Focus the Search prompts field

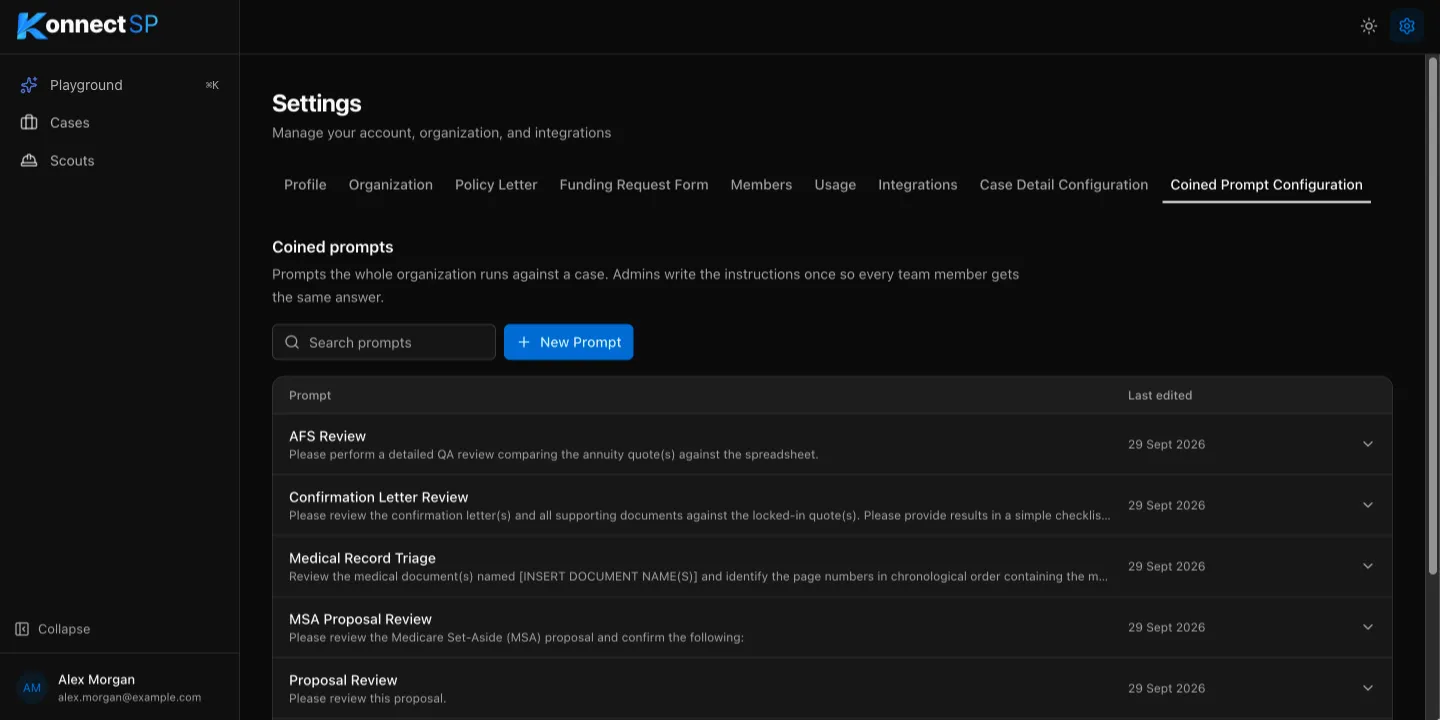click(x=384, y=342)
